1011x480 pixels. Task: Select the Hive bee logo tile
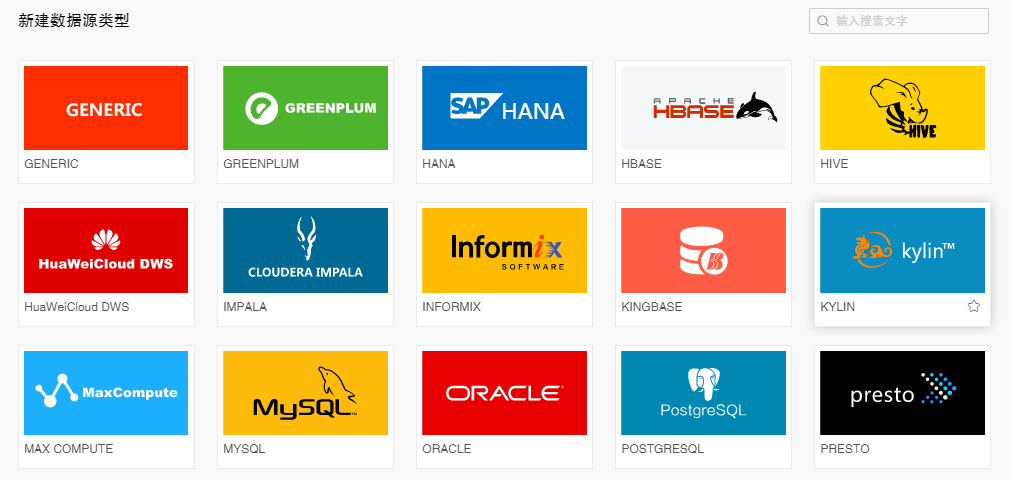click(903, 108)
